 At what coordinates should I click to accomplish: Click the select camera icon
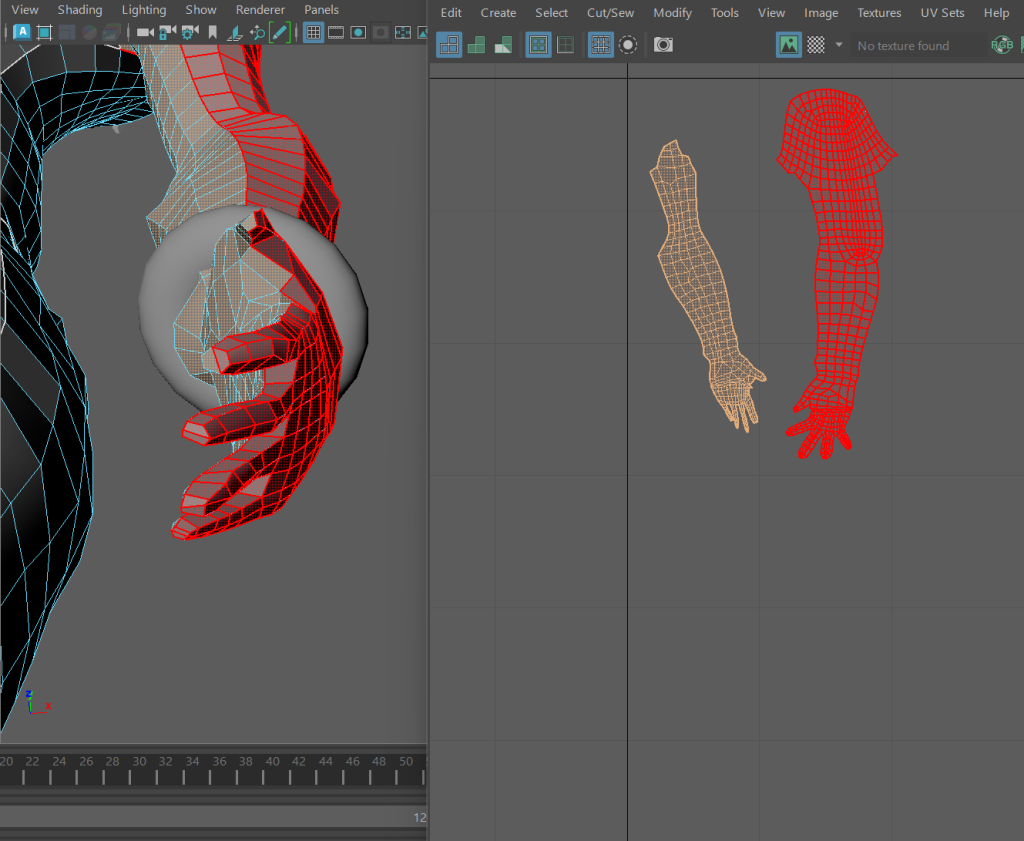[x=145, y=33]
